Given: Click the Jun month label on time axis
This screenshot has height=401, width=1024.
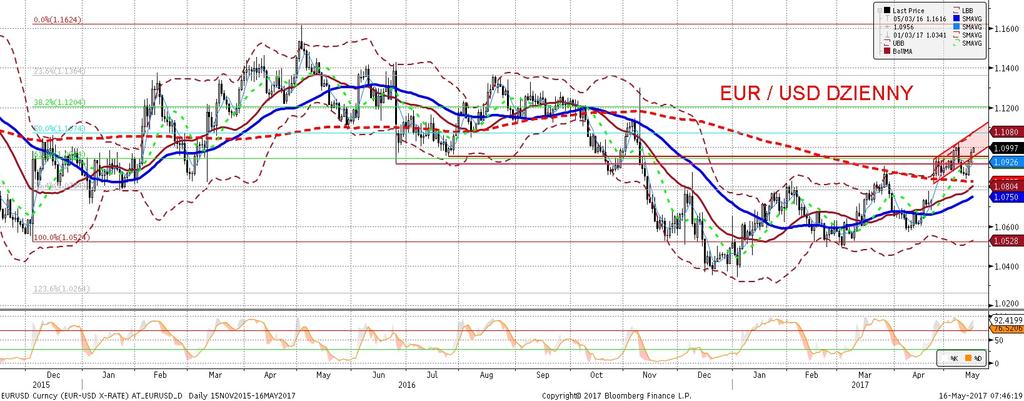Looking at the screenshot, I should point(377,376).
